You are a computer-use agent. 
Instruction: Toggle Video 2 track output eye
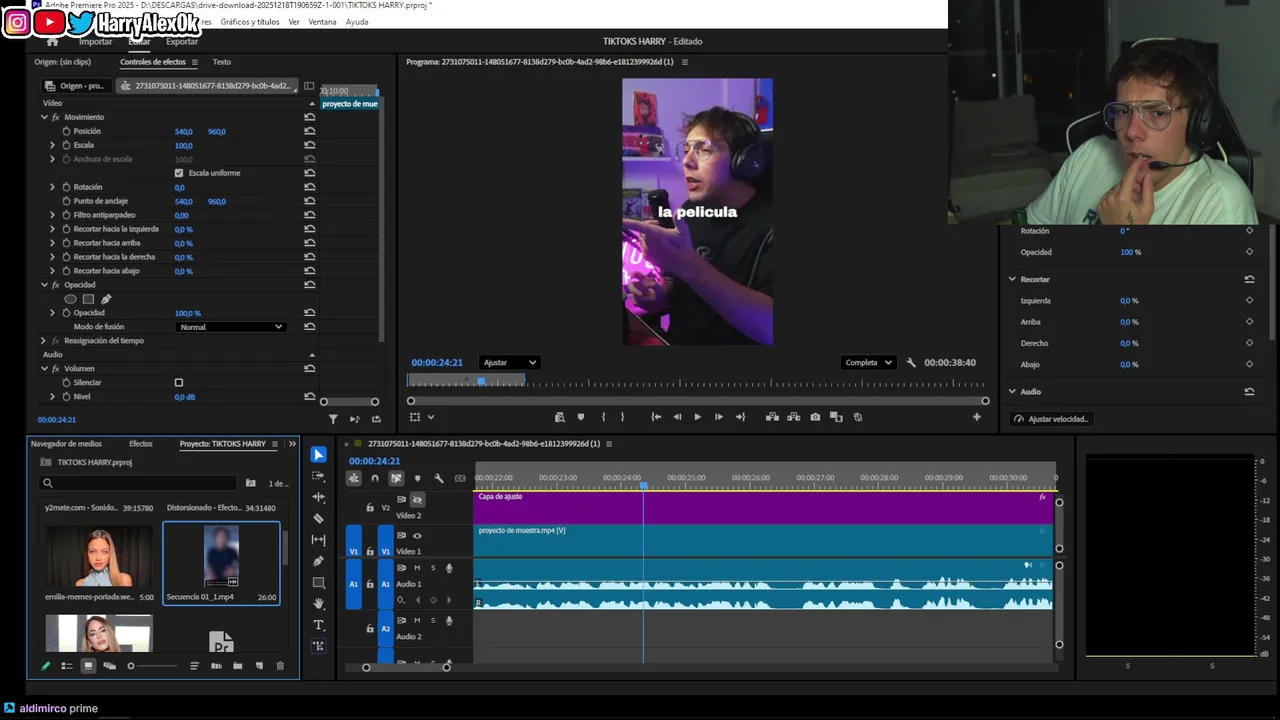point(417,499)
